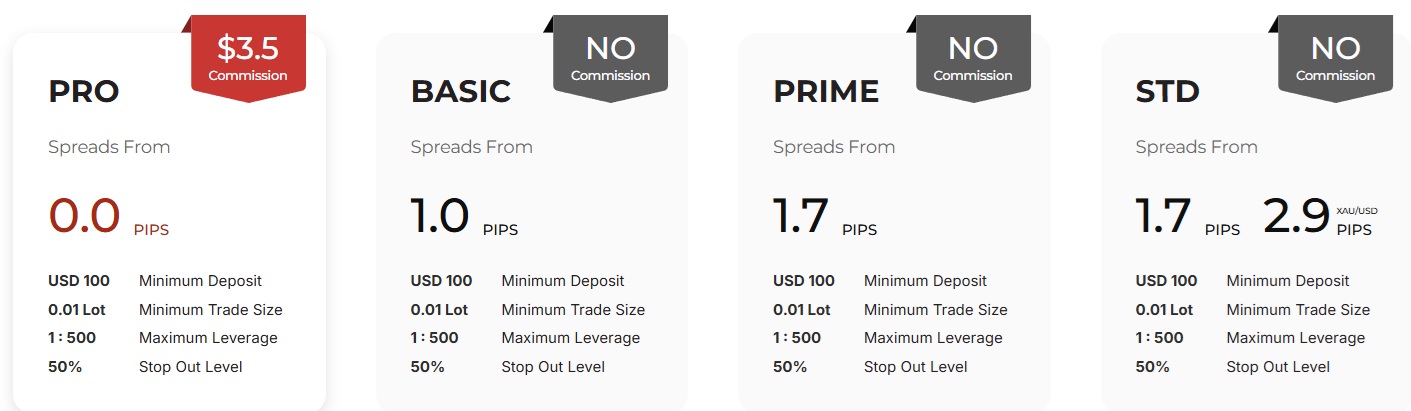Click the STD card's NO Commission badge
This screenshot has height=411, width=1411.
point(1335,59)
